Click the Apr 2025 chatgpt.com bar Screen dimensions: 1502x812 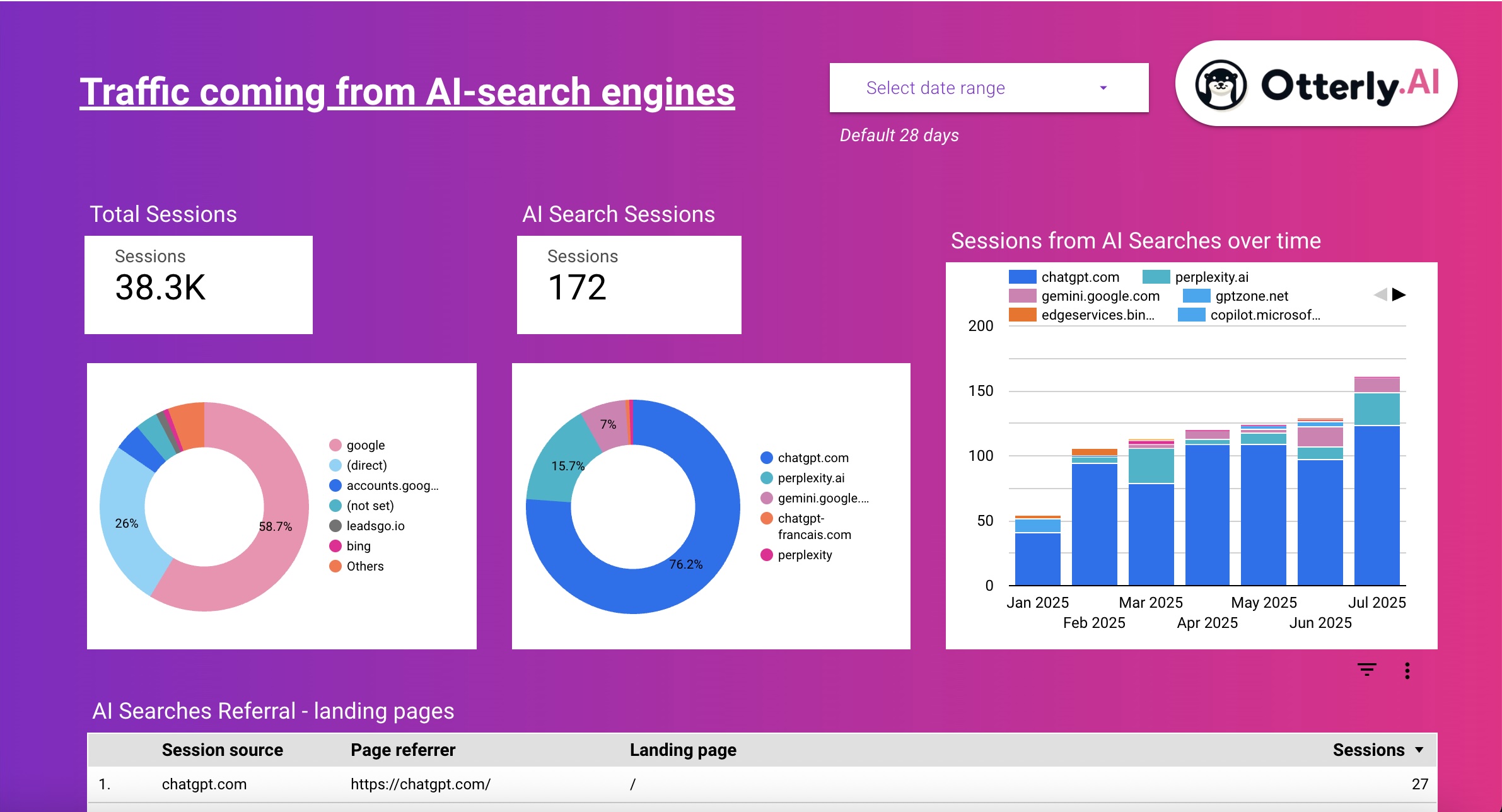click(x=1208, y=515)
